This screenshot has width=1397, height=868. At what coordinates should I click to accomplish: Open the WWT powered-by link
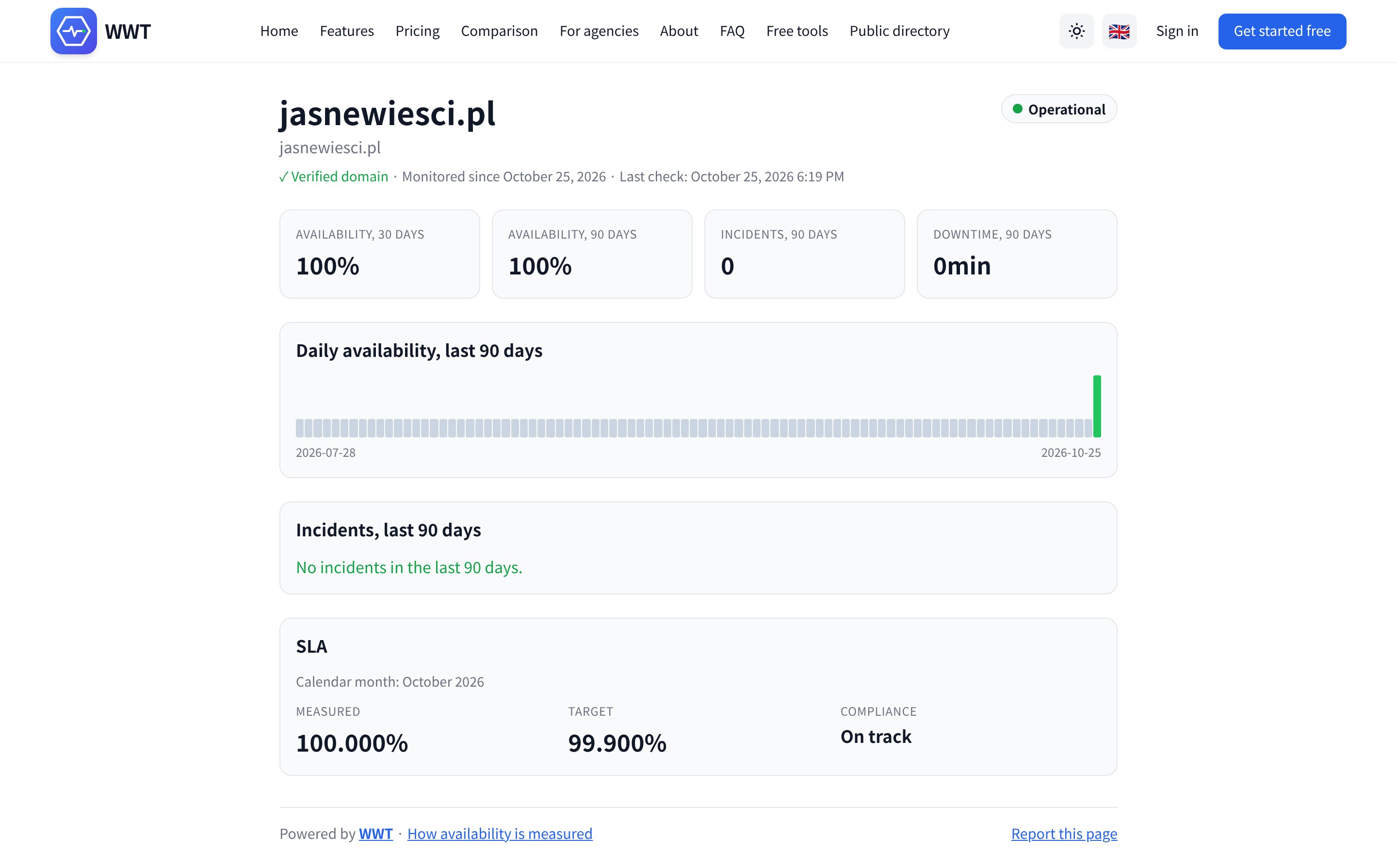point(375,834)
